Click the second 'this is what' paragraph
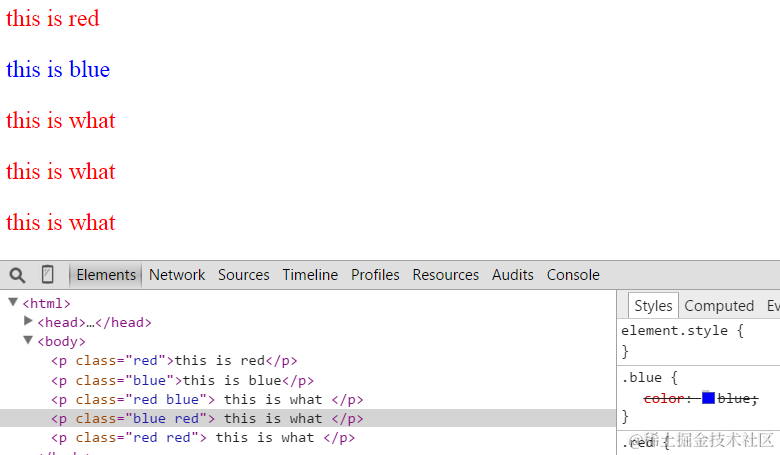 pyautogui.click(x=61, y=172)
